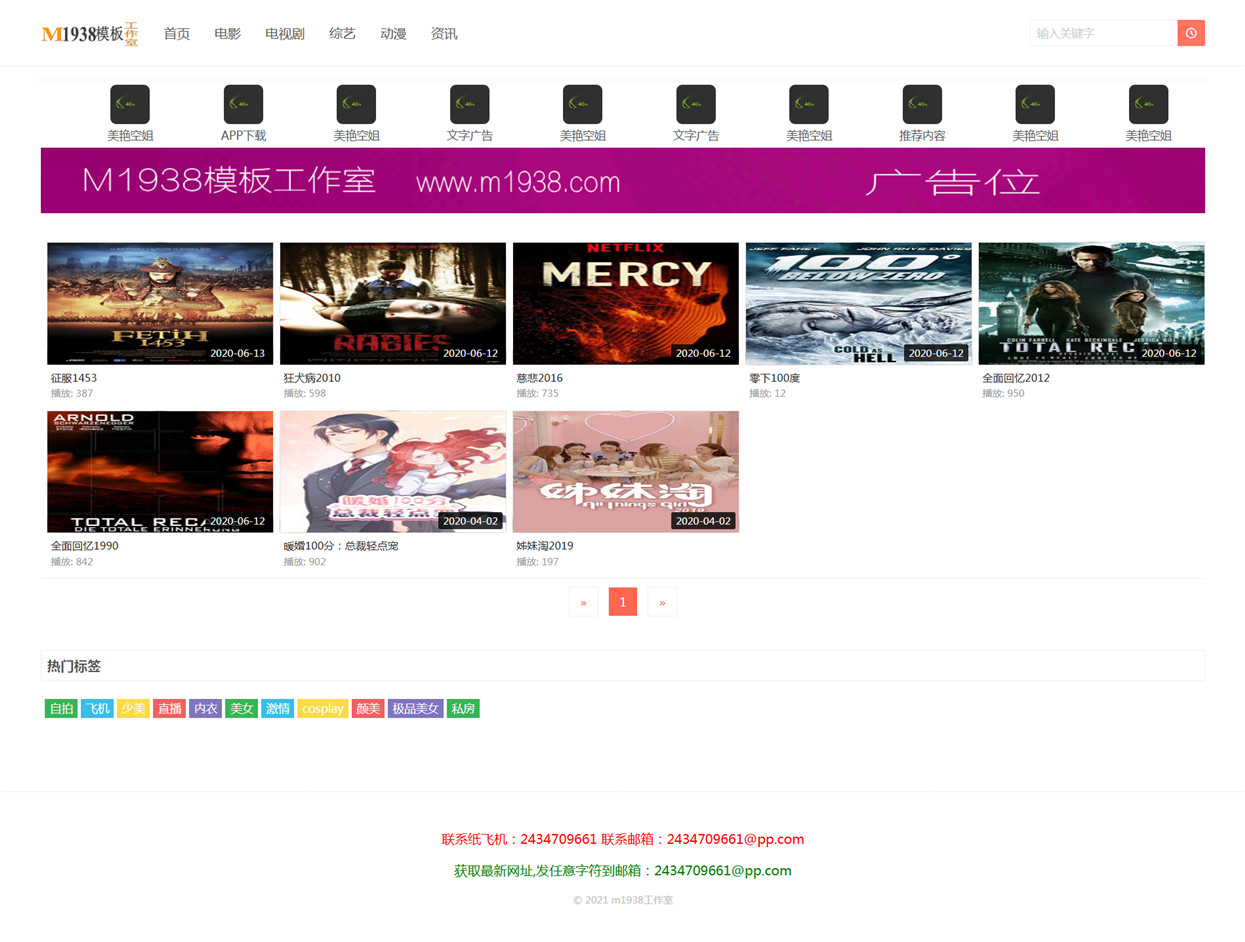Select the yellow cosplay tag

[323, 708]
